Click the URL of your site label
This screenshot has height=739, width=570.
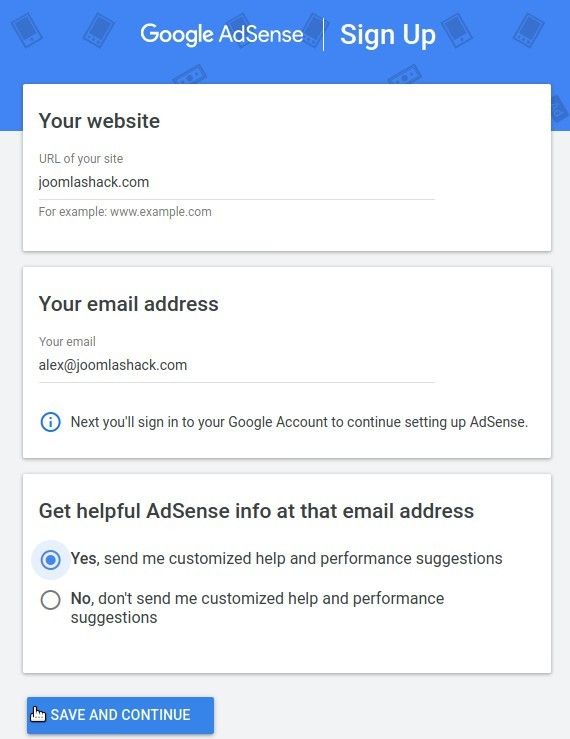click(81, 159)
